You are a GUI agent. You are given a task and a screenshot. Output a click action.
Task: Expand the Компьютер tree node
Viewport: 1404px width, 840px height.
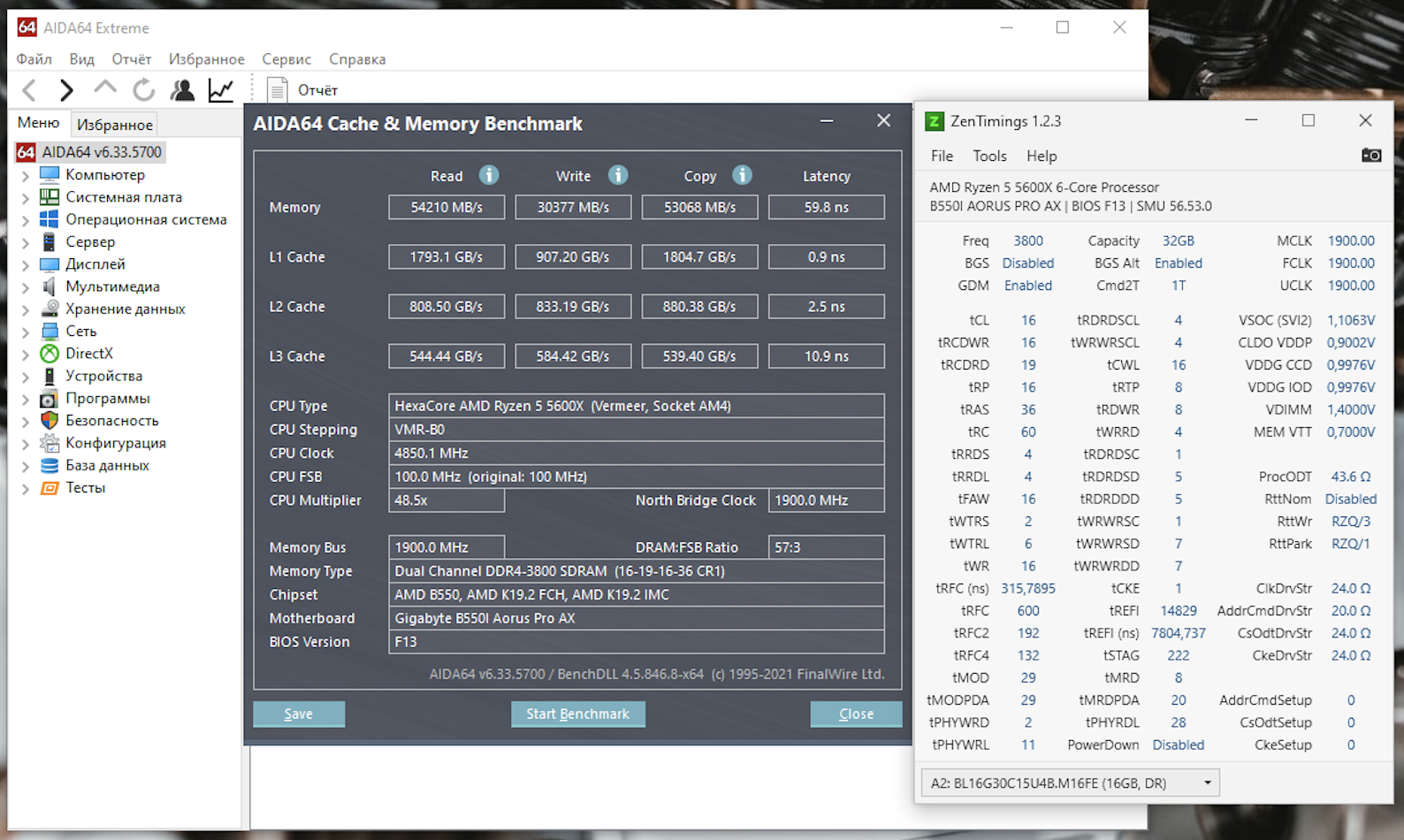click(x=26, y=175)
